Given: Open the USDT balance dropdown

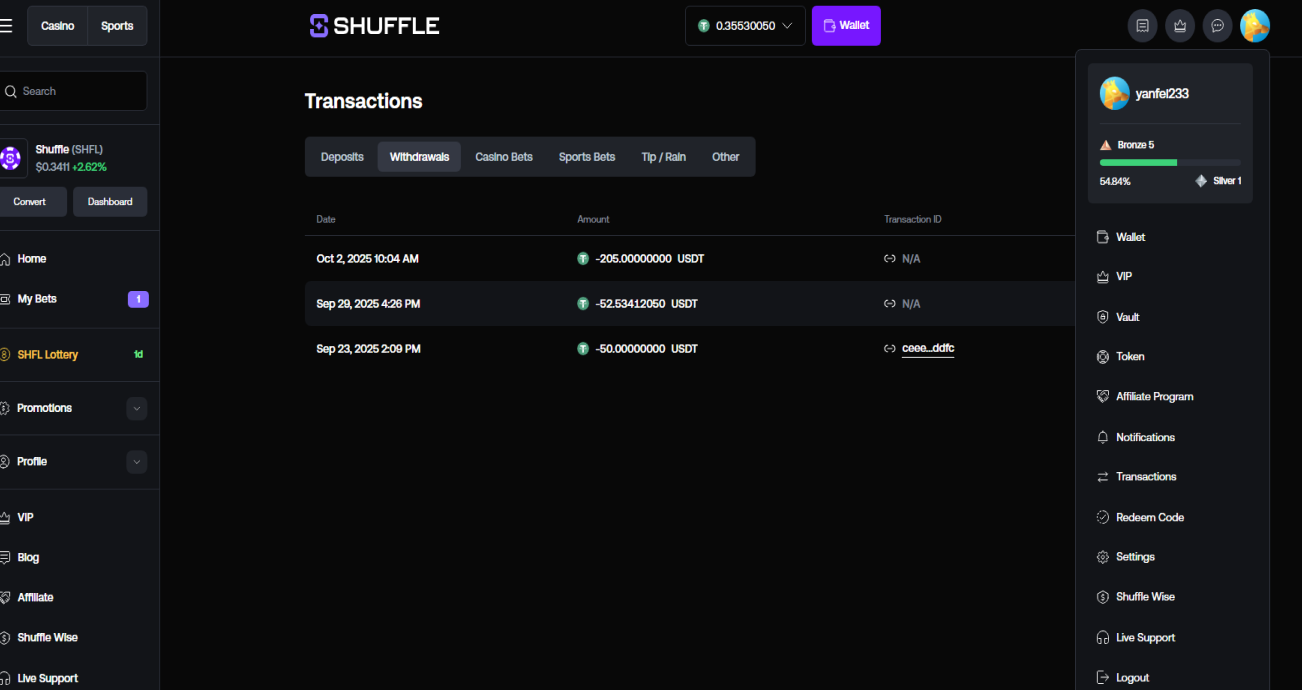Looking at the screenshot, I should pos(745,26).
